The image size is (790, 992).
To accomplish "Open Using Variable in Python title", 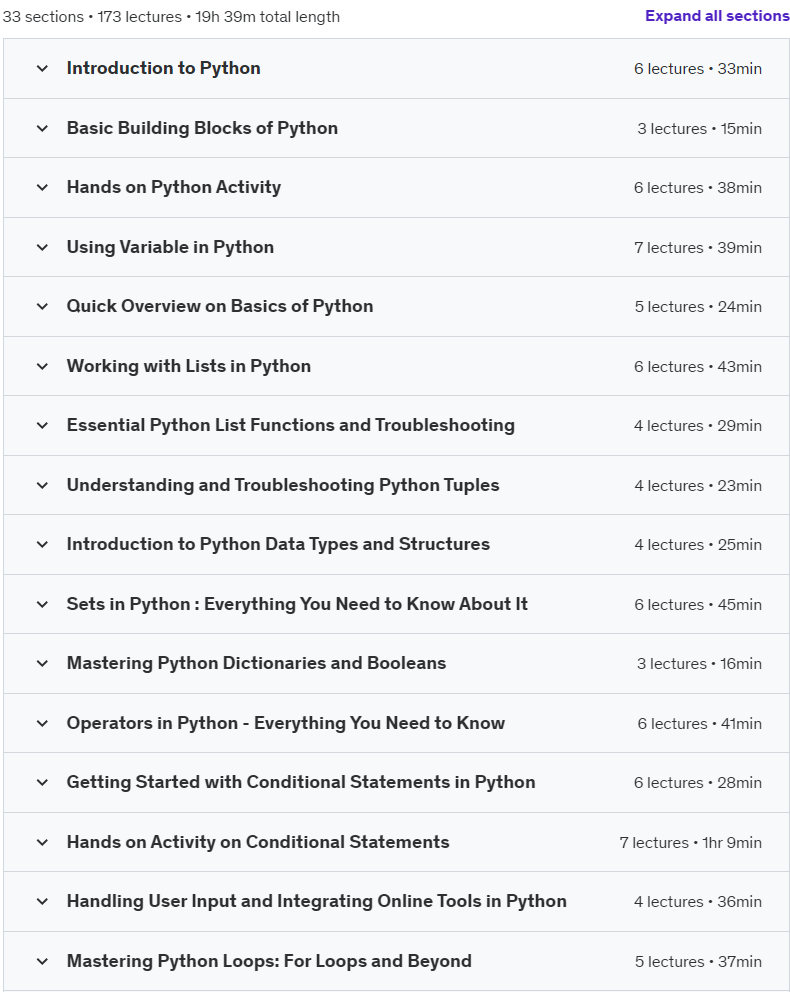I will 170,247.
